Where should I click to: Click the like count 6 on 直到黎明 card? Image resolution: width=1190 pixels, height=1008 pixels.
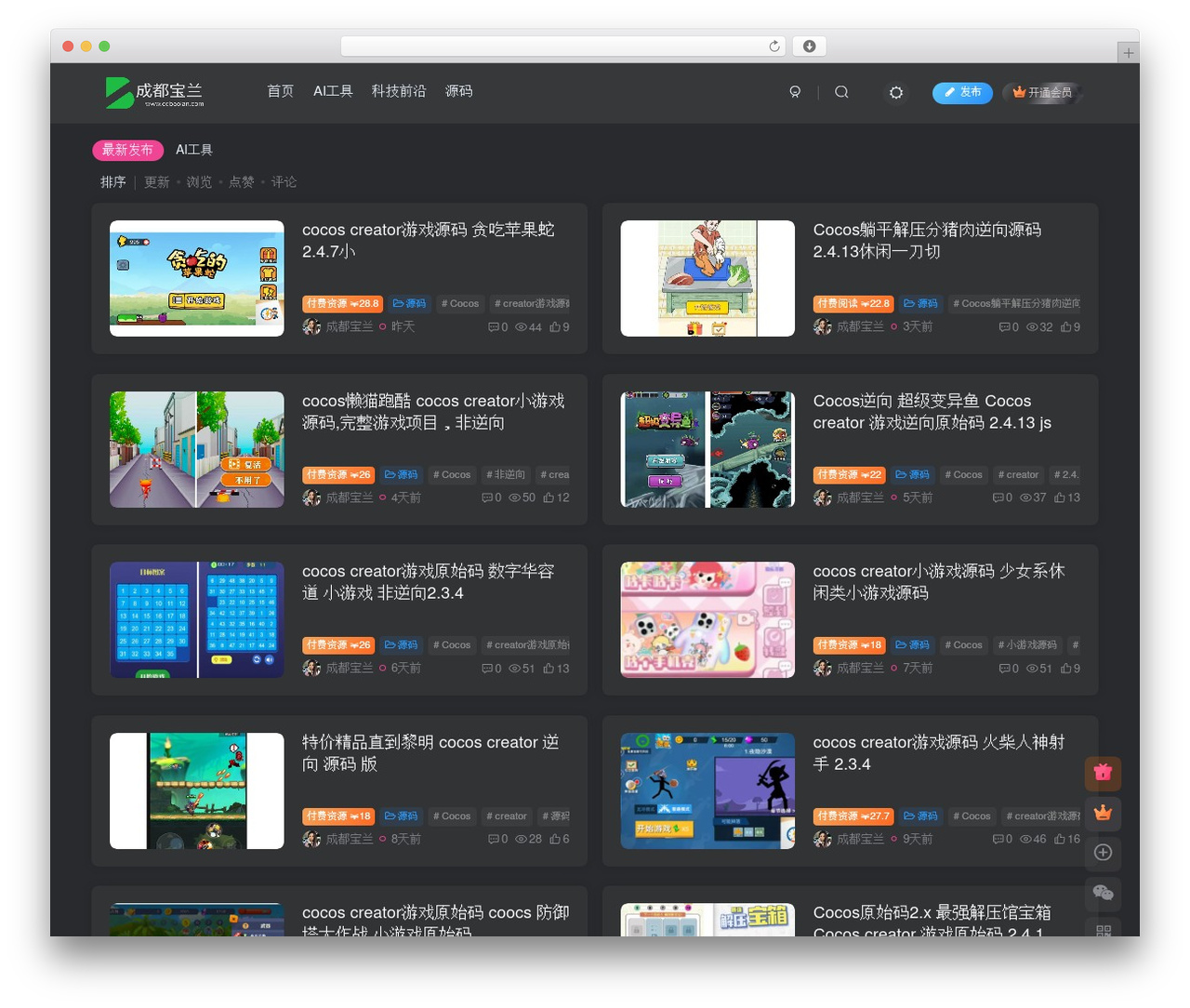pyautogui.click(x=560, y=839)
